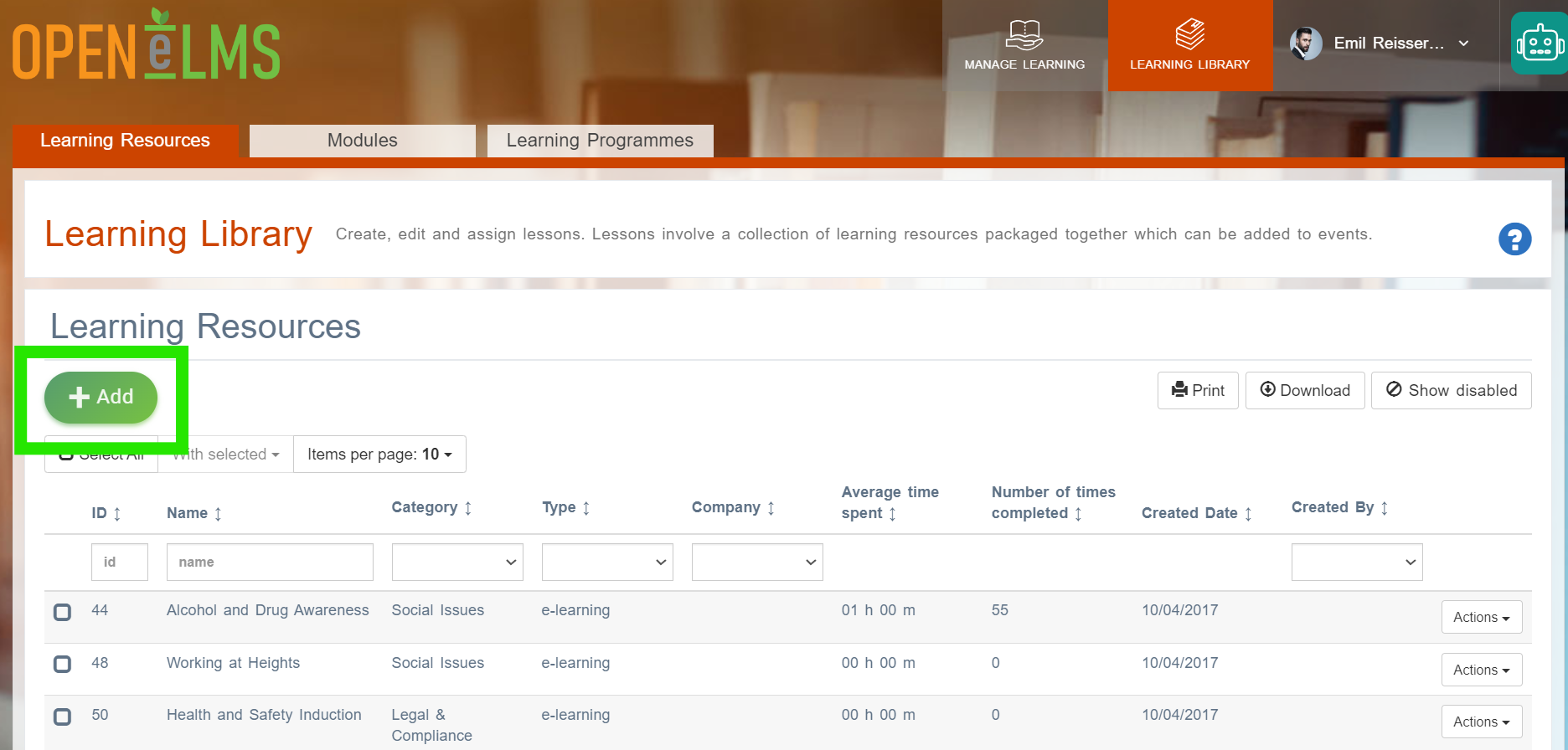
Task: Tick checkbox for Working at Heights
Action: (x=62, y=664)
